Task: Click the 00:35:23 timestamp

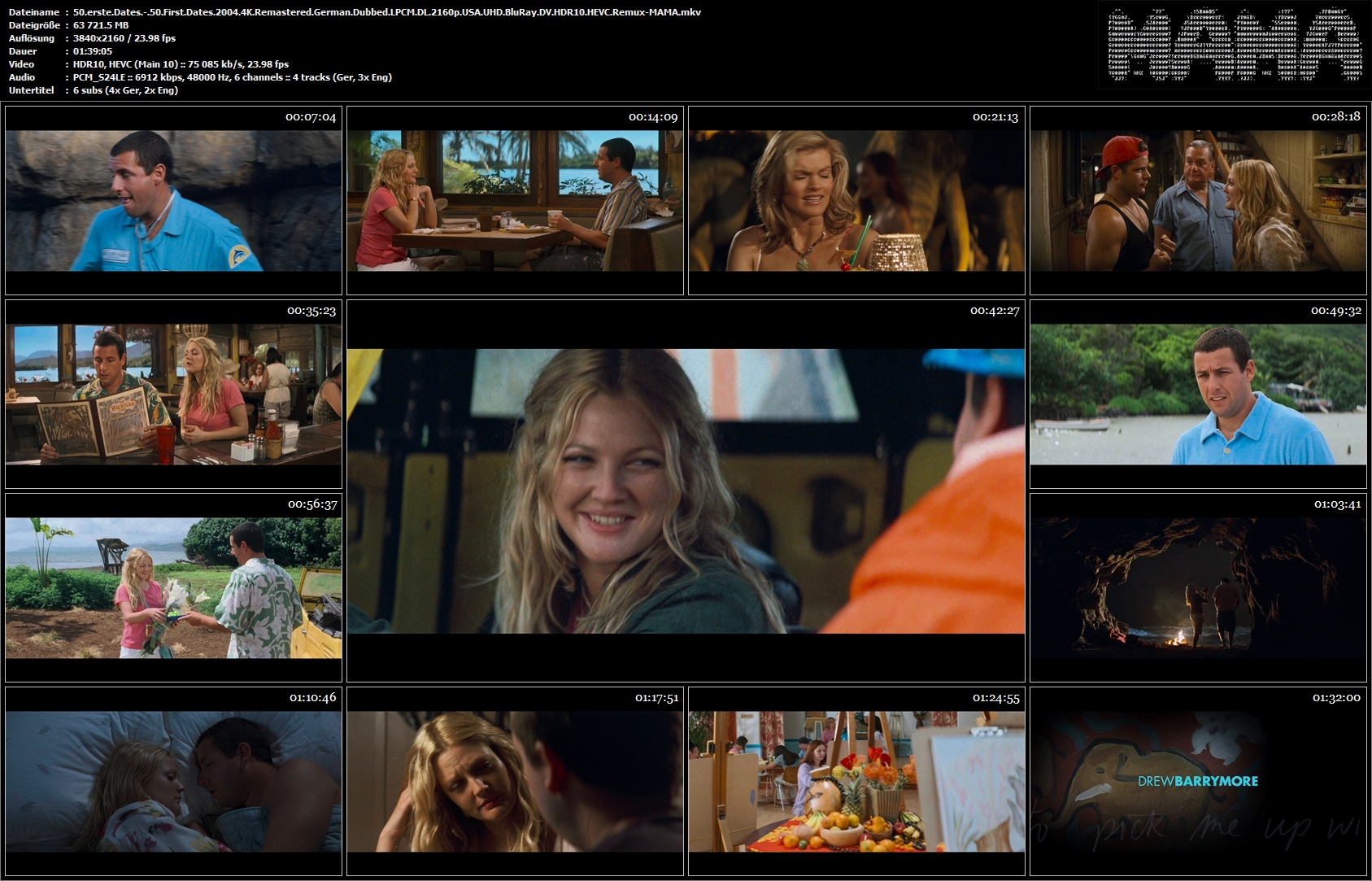Action: (311, 311)
